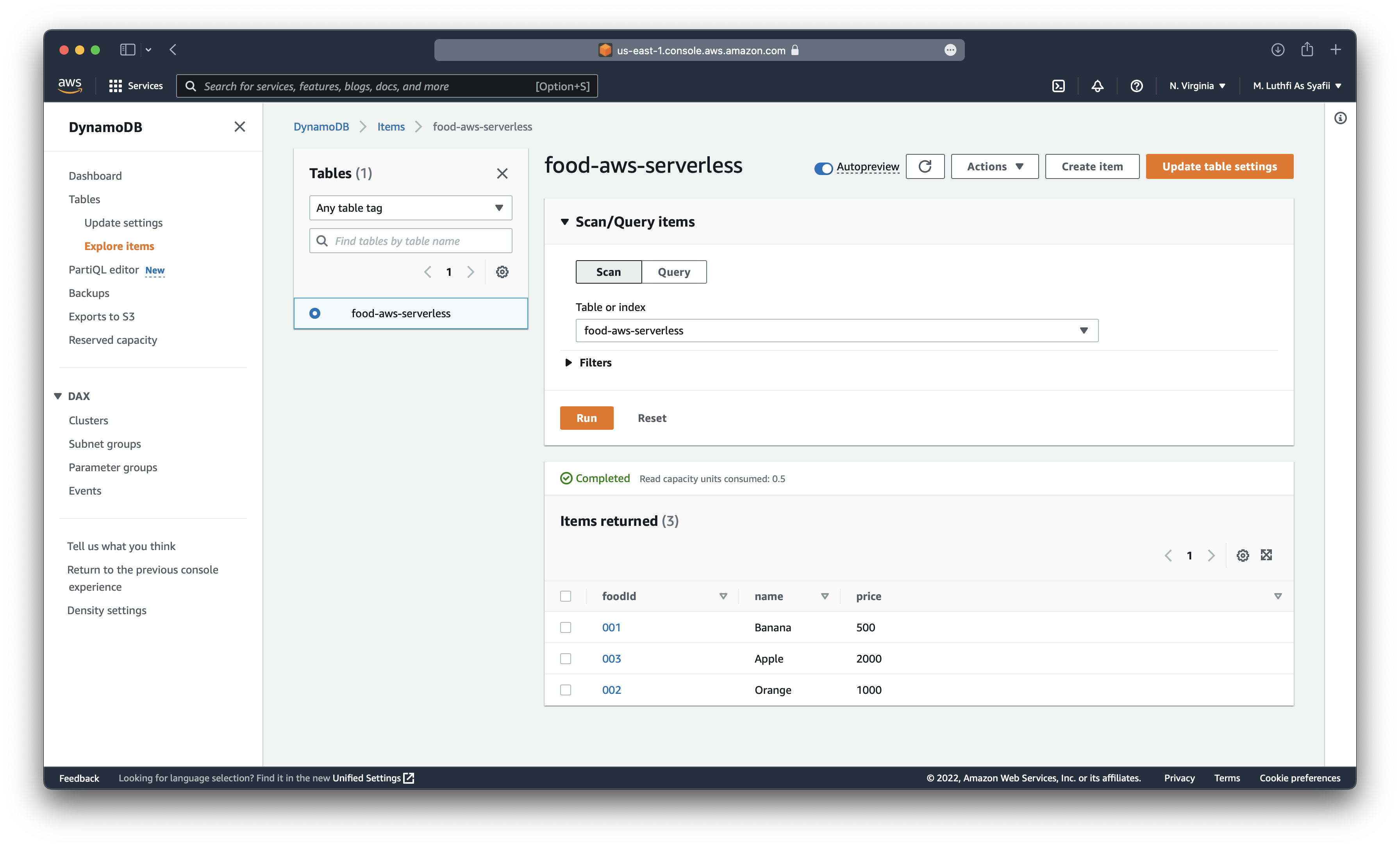Click the search magnifier in AWS search bar
This screenshot has width=1400, height=847.
point(191,86)
